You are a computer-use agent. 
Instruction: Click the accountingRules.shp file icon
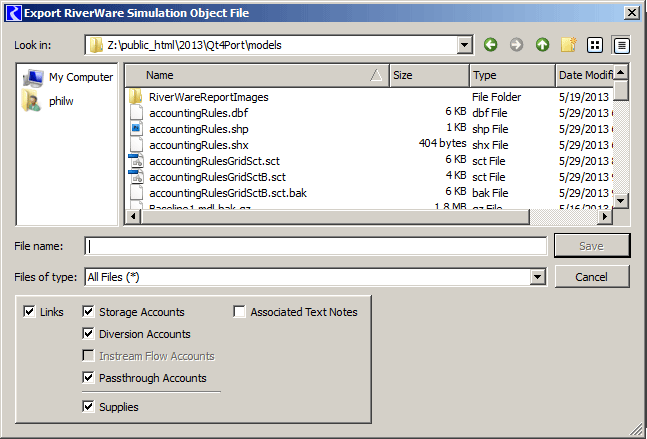[x=136, y=129]
